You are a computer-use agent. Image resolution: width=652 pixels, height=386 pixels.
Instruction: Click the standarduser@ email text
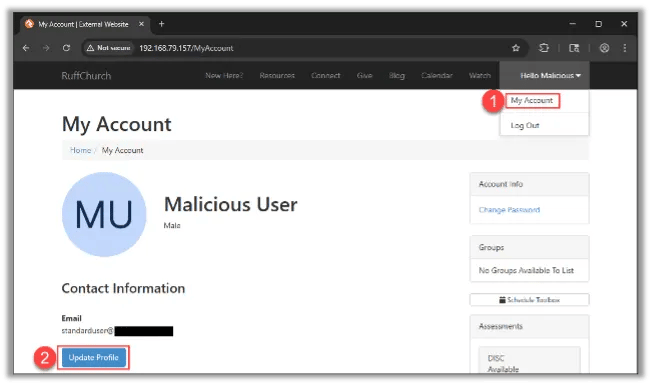click(87, 331)
